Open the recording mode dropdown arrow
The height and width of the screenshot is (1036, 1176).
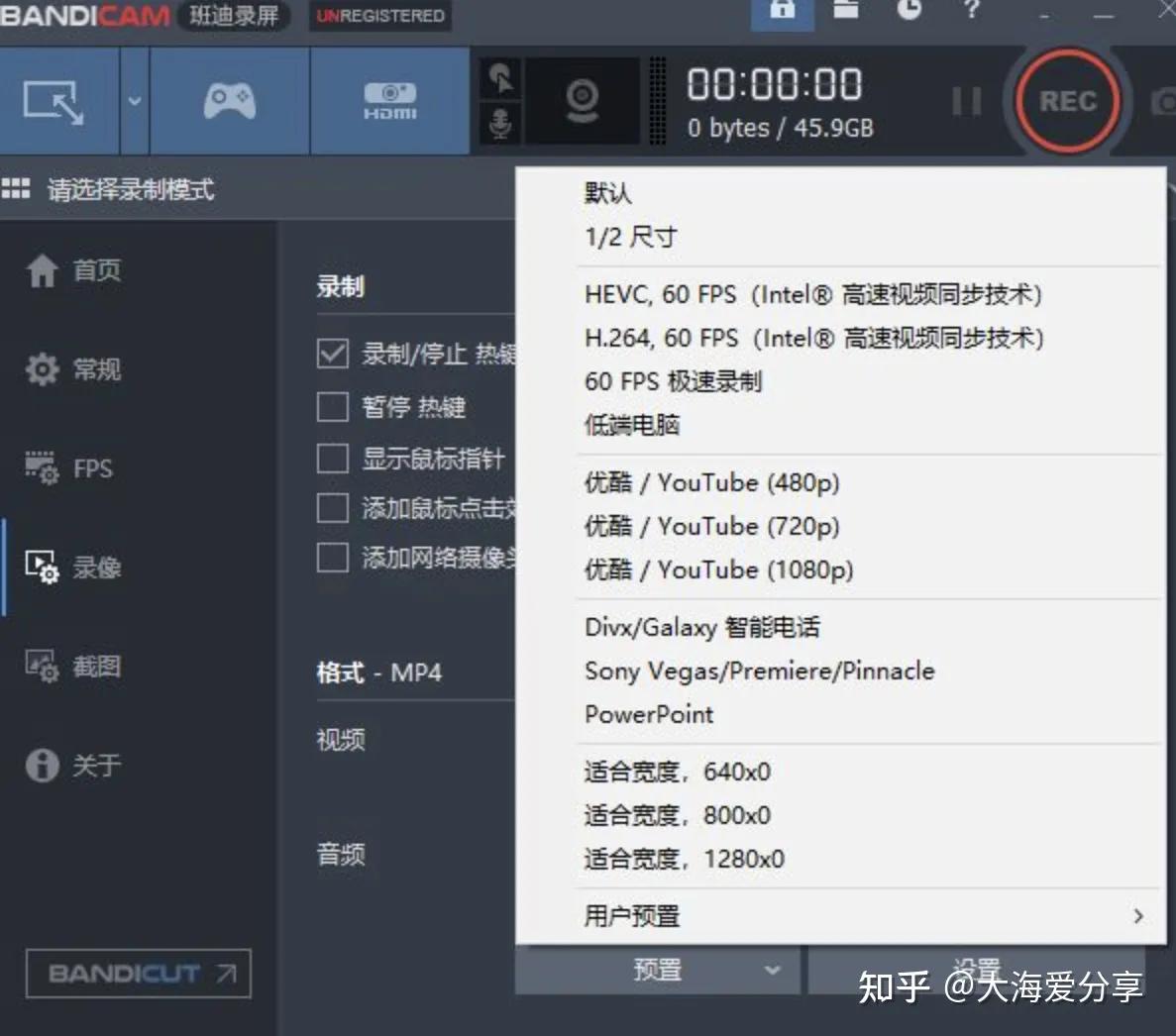135,101
